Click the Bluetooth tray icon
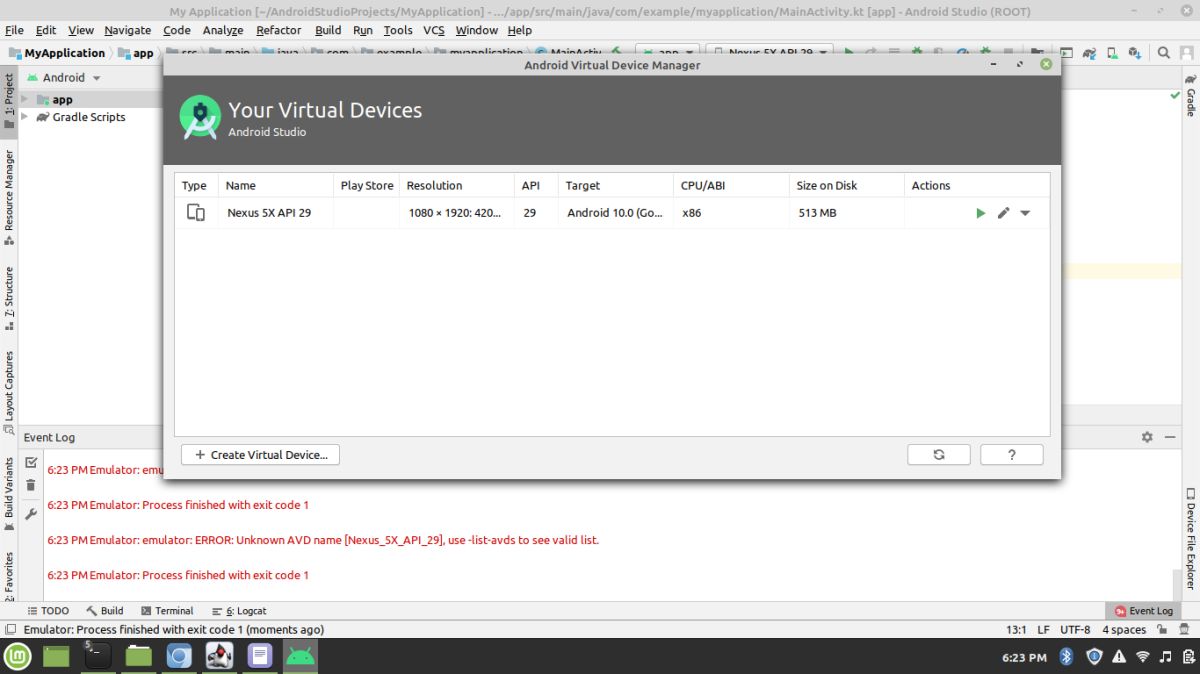The height and width of the screenshot is (674, 1200). tap(1066, 657)
